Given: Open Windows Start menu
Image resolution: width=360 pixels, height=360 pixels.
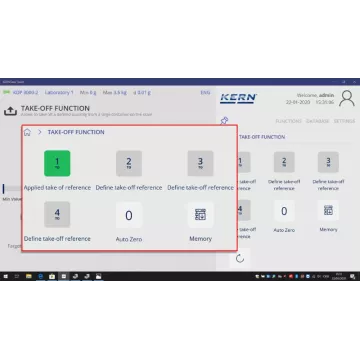Looking at the screenshot, I should (x=6, y=276).
